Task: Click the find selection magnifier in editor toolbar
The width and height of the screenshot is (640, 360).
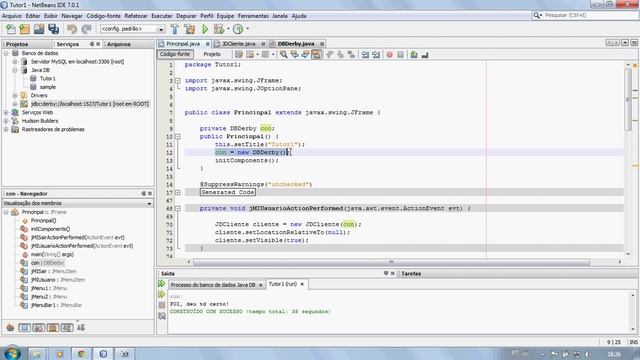Action: click(283, 54)
